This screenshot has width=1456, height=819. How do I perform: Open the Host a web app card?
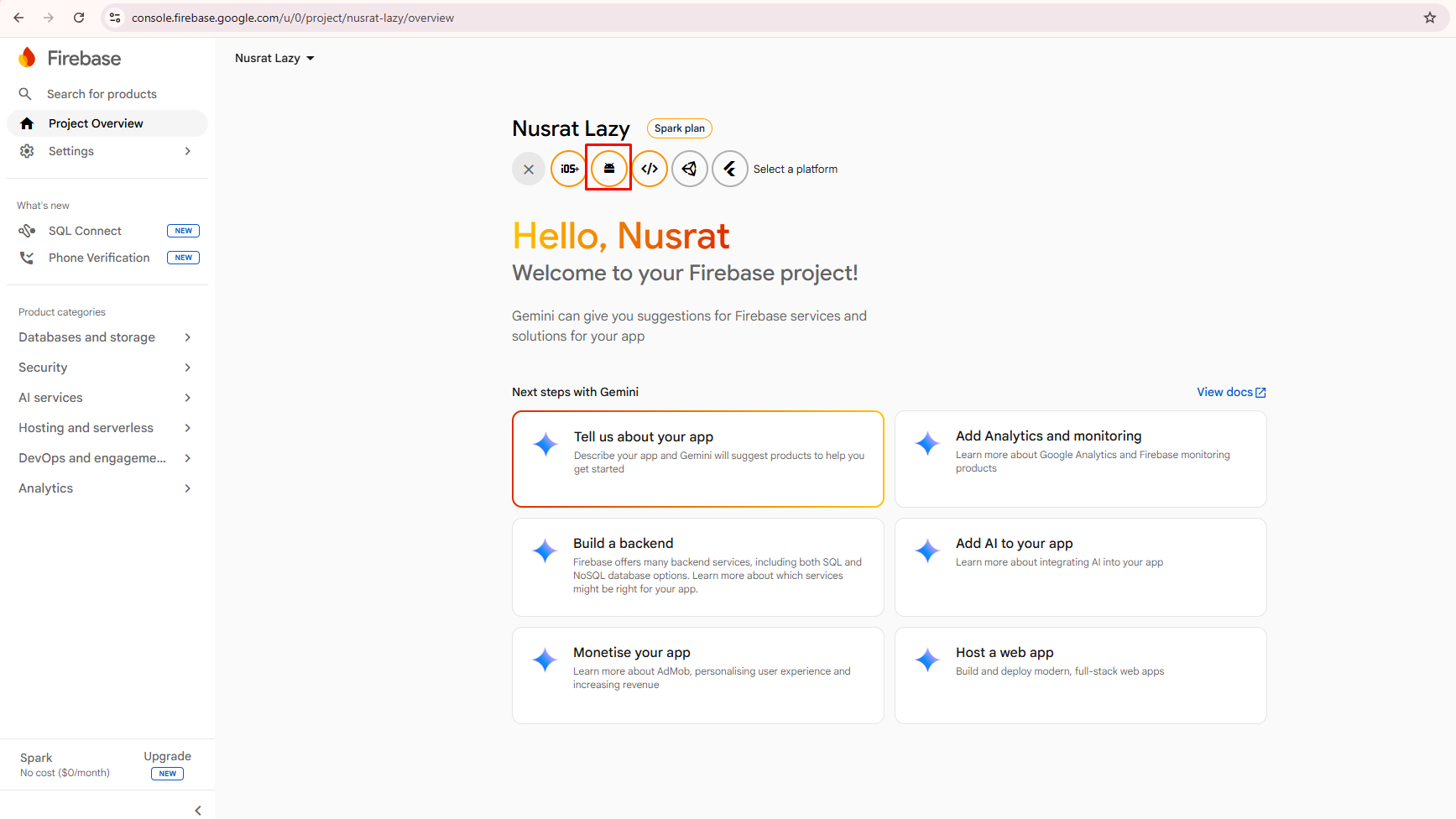1081,676
